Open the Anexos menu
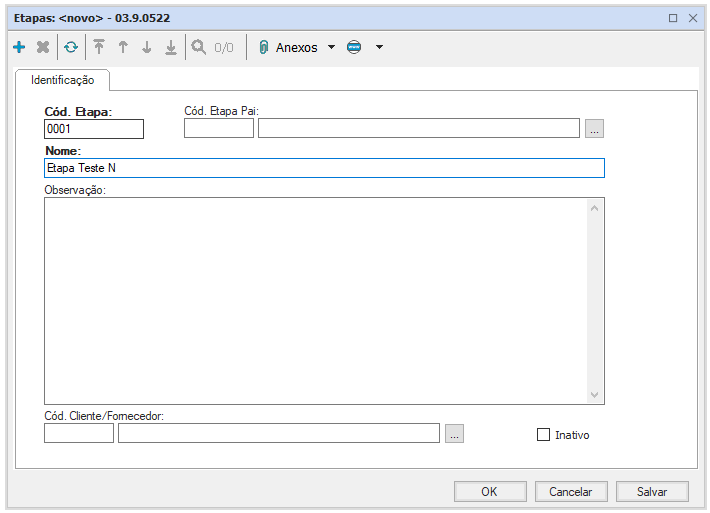Screen dimensions: 710x513 (x=288, y=47)
